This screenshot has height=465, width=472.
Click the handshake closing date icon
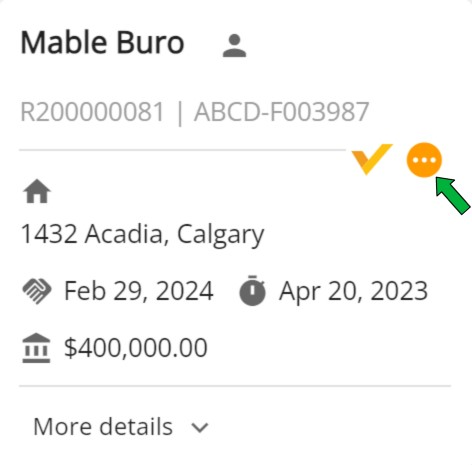coord(37,291)
